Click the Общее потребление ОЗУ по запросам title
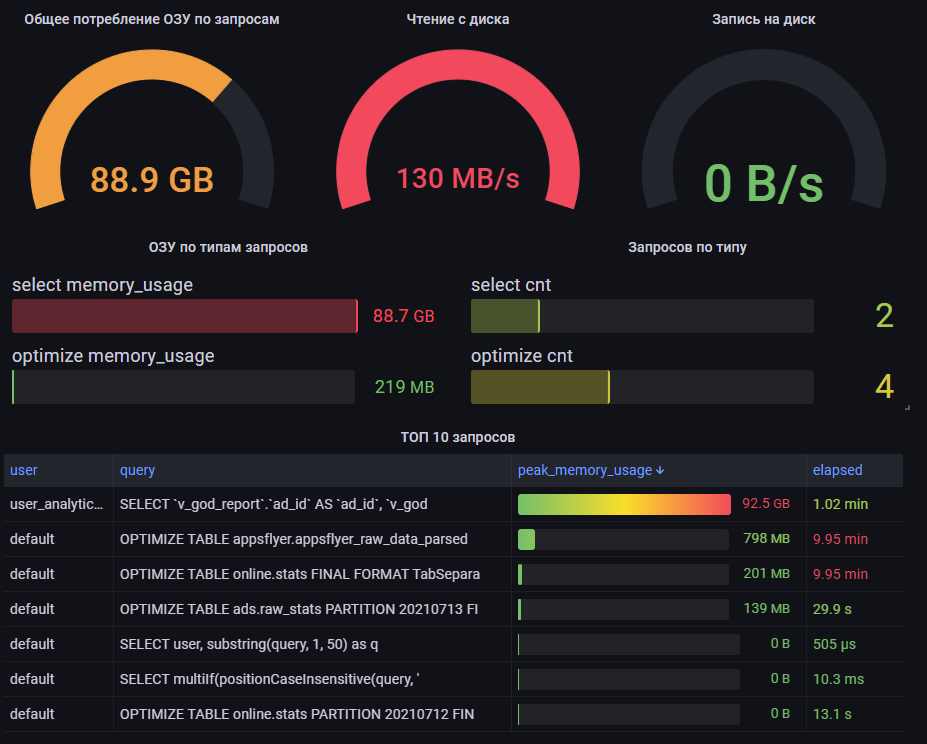Screen dimensions: 927x744 (x=151, y=20)
